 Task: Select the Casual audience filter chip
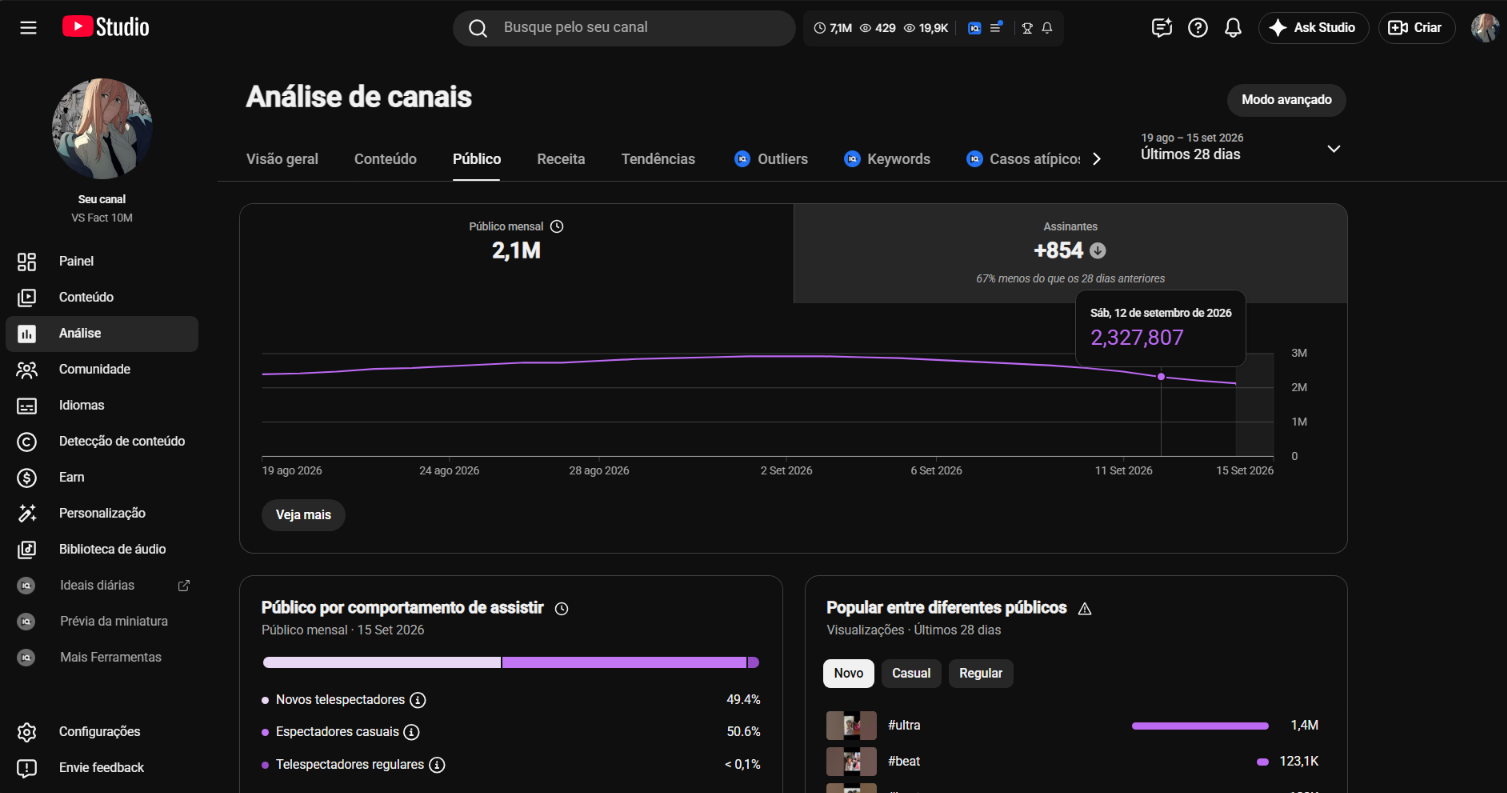point(911,673)
